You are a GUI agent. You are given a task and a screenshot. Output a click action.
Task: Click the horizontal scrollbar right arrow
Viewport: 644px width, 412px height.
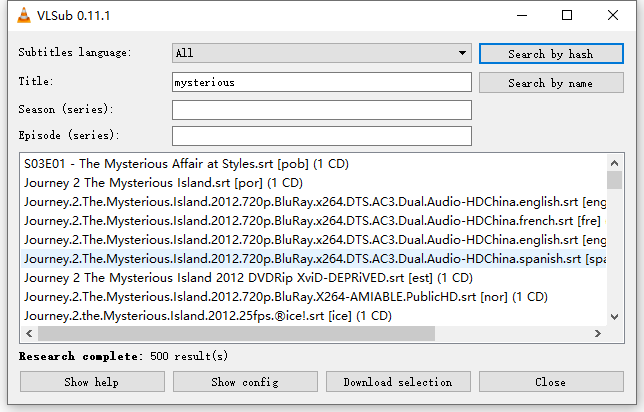point(598,334)
